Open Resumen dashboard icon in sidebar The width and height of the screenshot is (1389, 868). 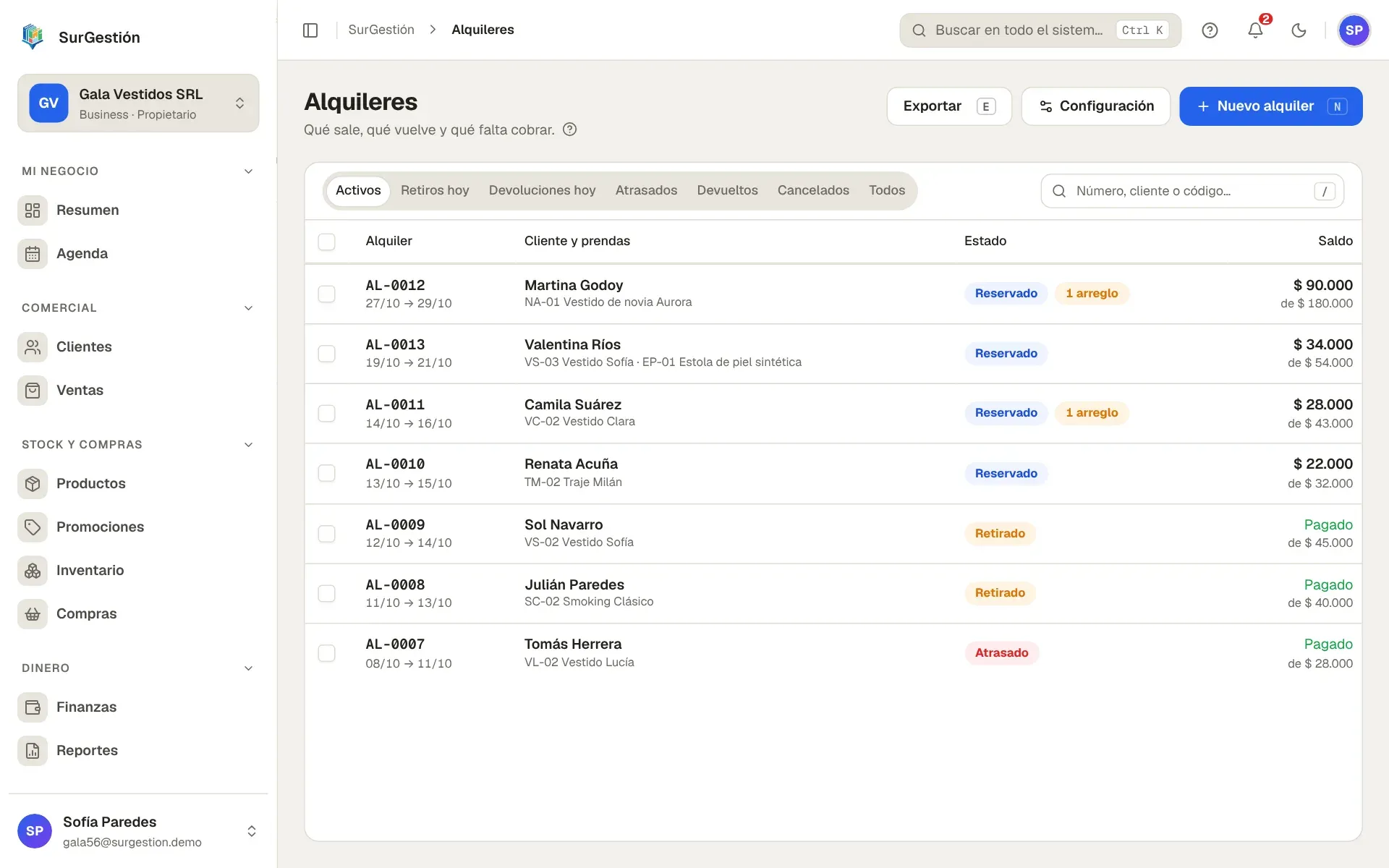(x=33, y=210)
